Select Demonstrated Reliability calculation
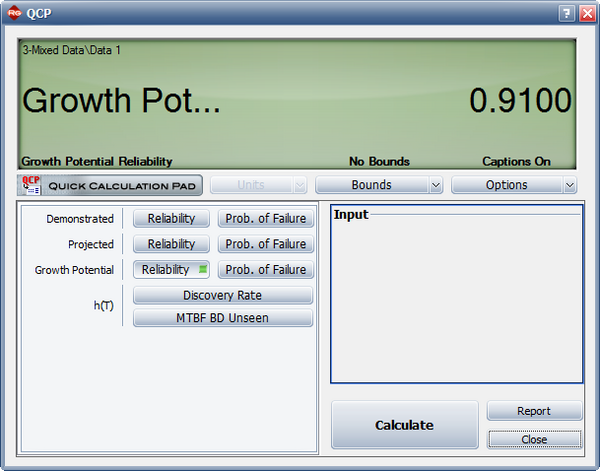The width and height of the screenshot is (600, 471). pos(171,219)
